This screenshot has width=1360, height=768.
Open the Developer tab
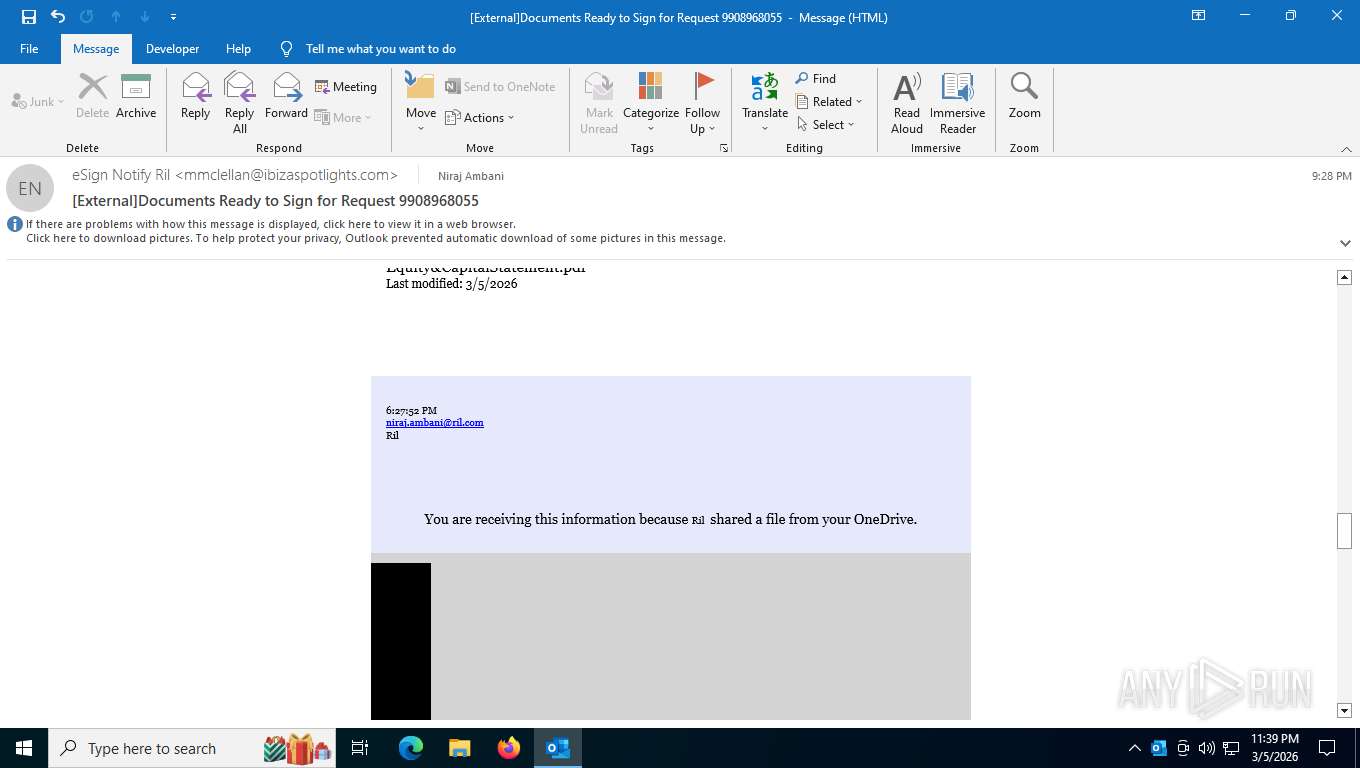tap(172, 49)
